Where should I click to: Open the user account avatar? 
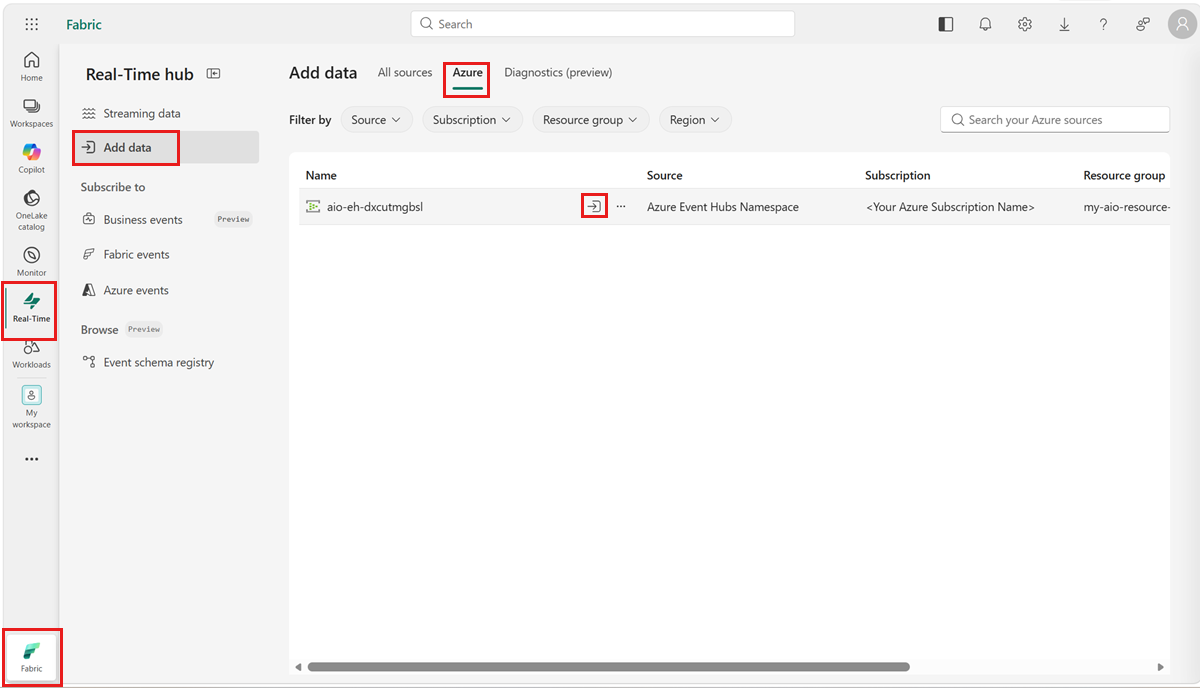click(x=1182, y=24)
